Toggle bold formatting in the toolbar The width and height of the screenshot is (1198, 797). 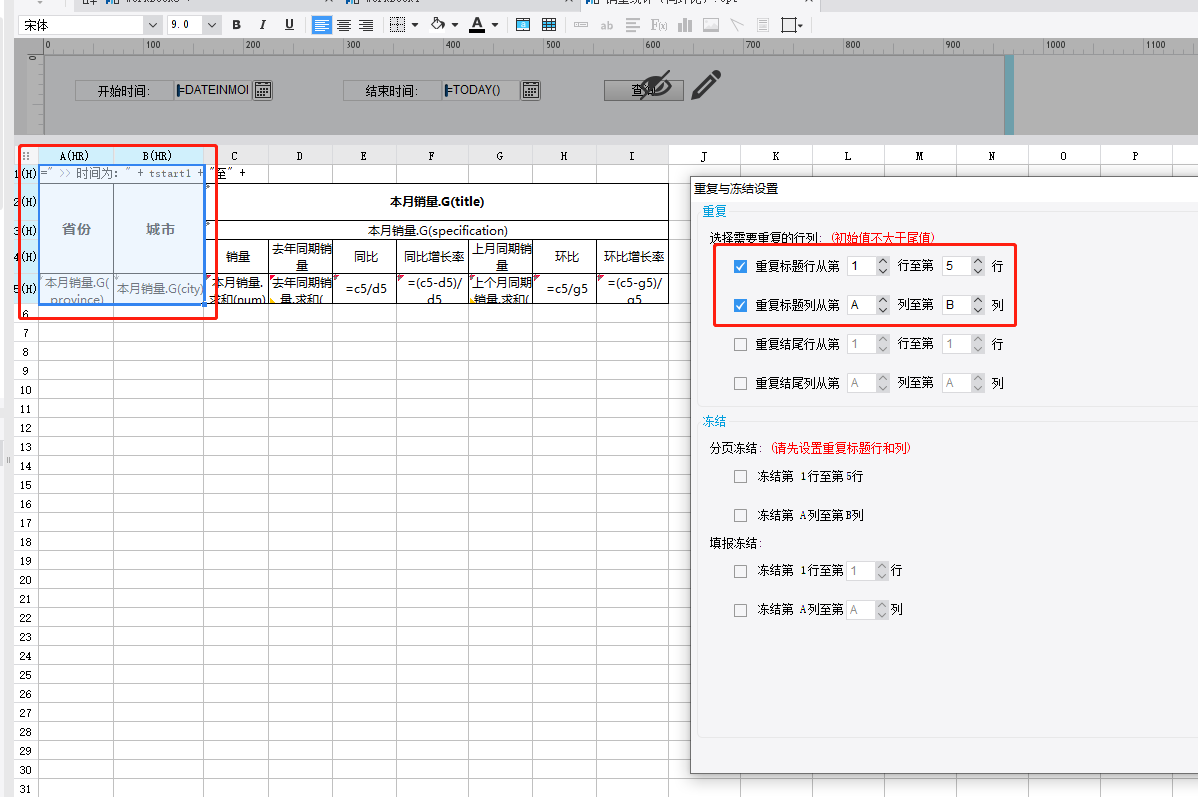[237, 25]
